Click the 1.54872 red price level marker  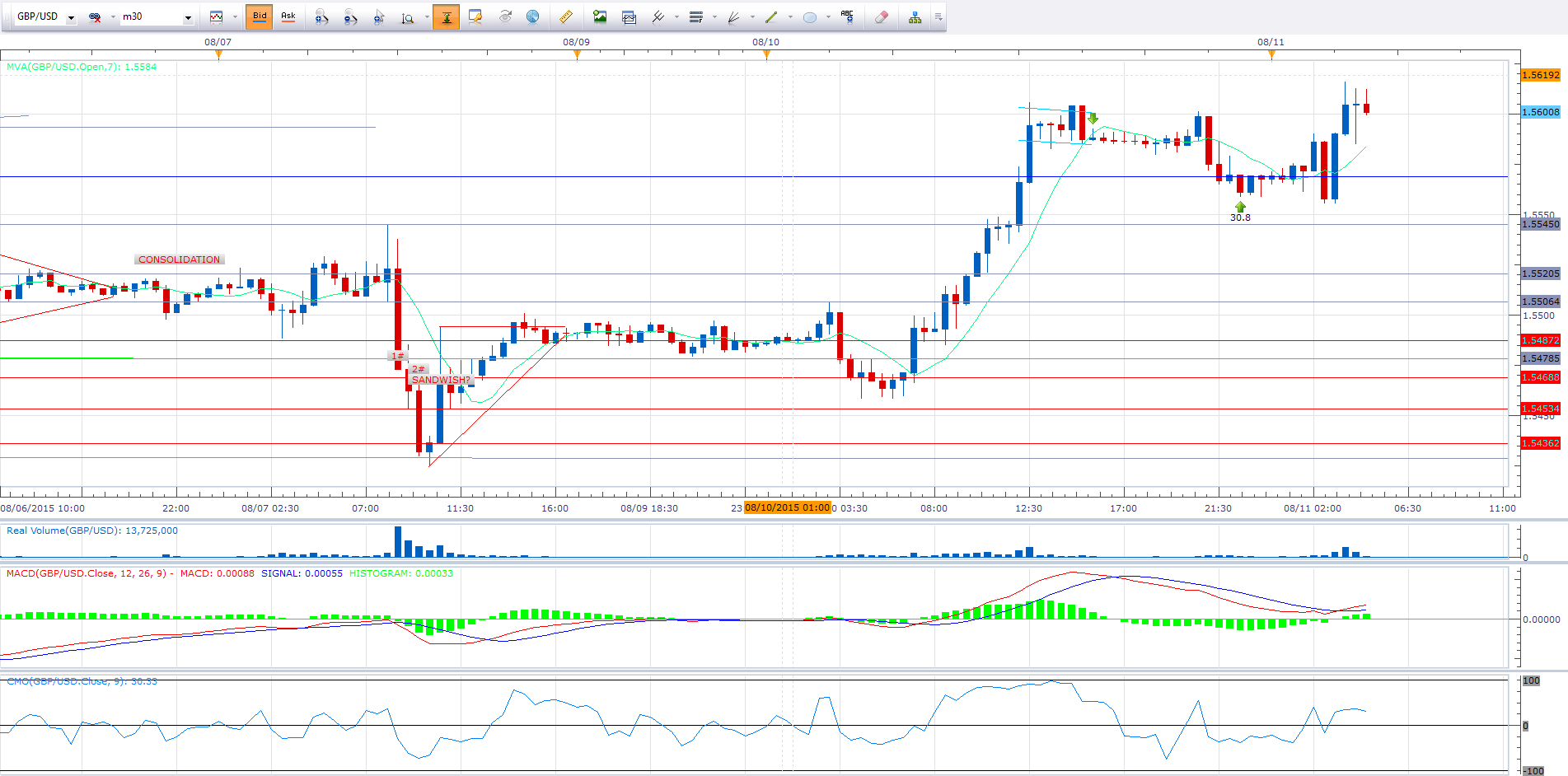1540,340
